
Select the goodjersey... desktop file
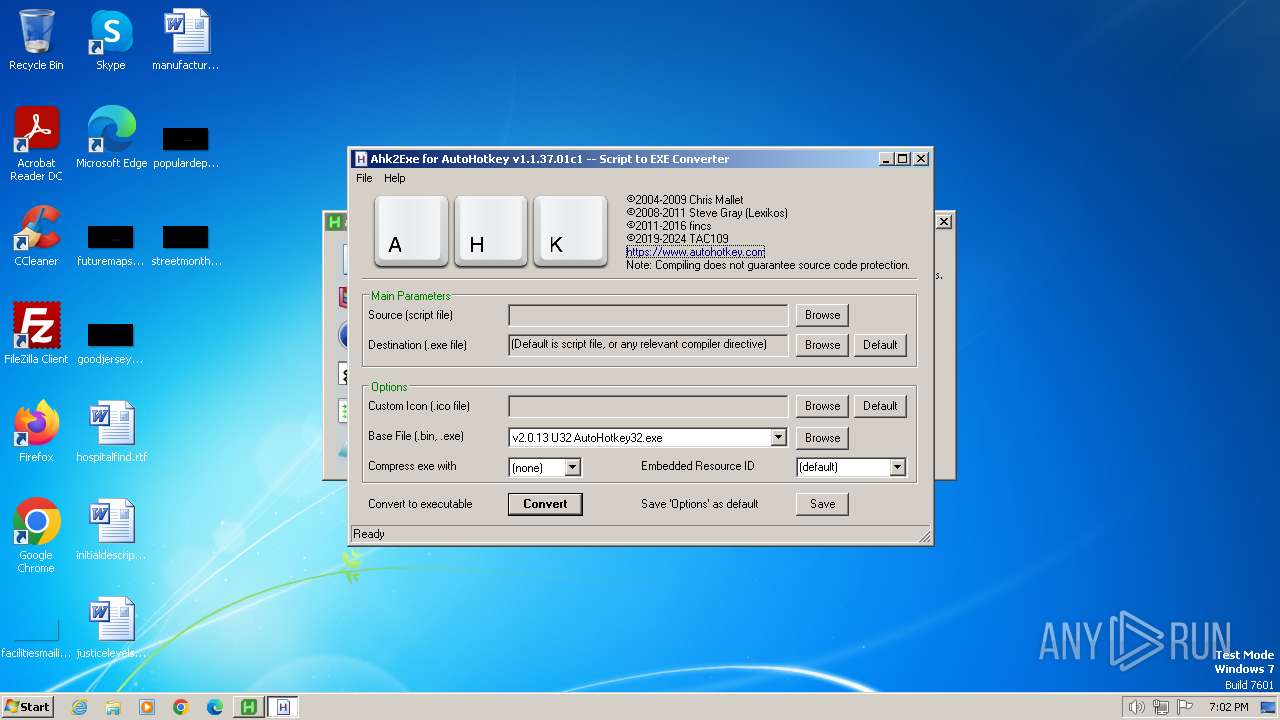(111, 341)
